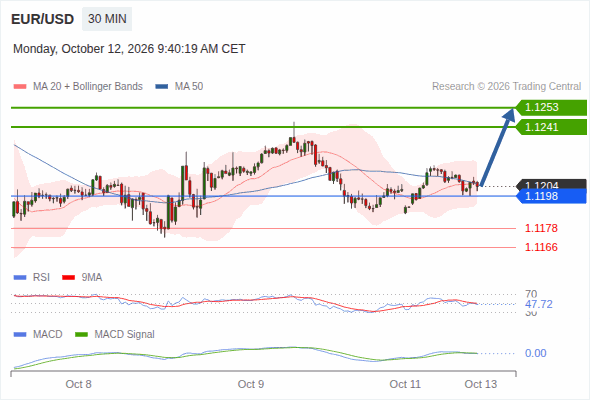
Task: Click the Oct 11 axis label
Action: (x=405, y=384)
